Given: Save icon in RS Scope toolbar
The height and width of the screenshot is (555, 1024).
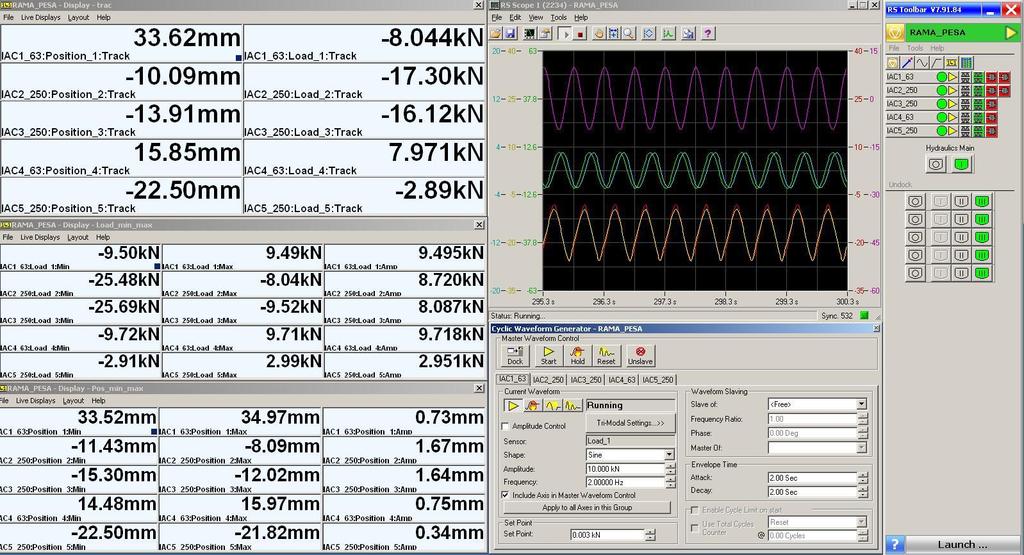Looking at the screenshot, I should coord(510,33).
